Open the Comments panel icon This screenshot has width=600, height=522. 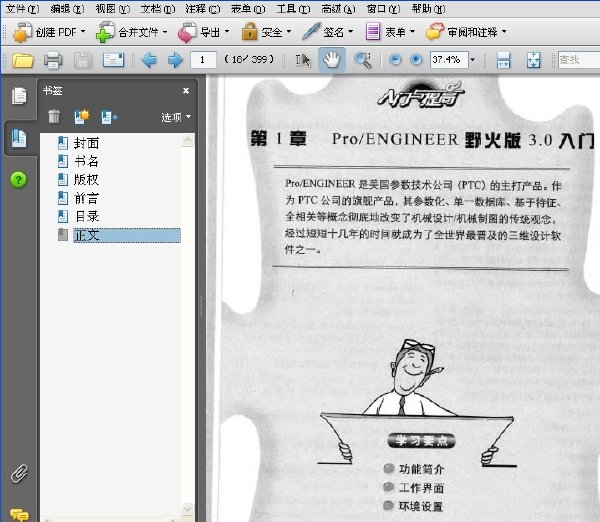point(19,514)
